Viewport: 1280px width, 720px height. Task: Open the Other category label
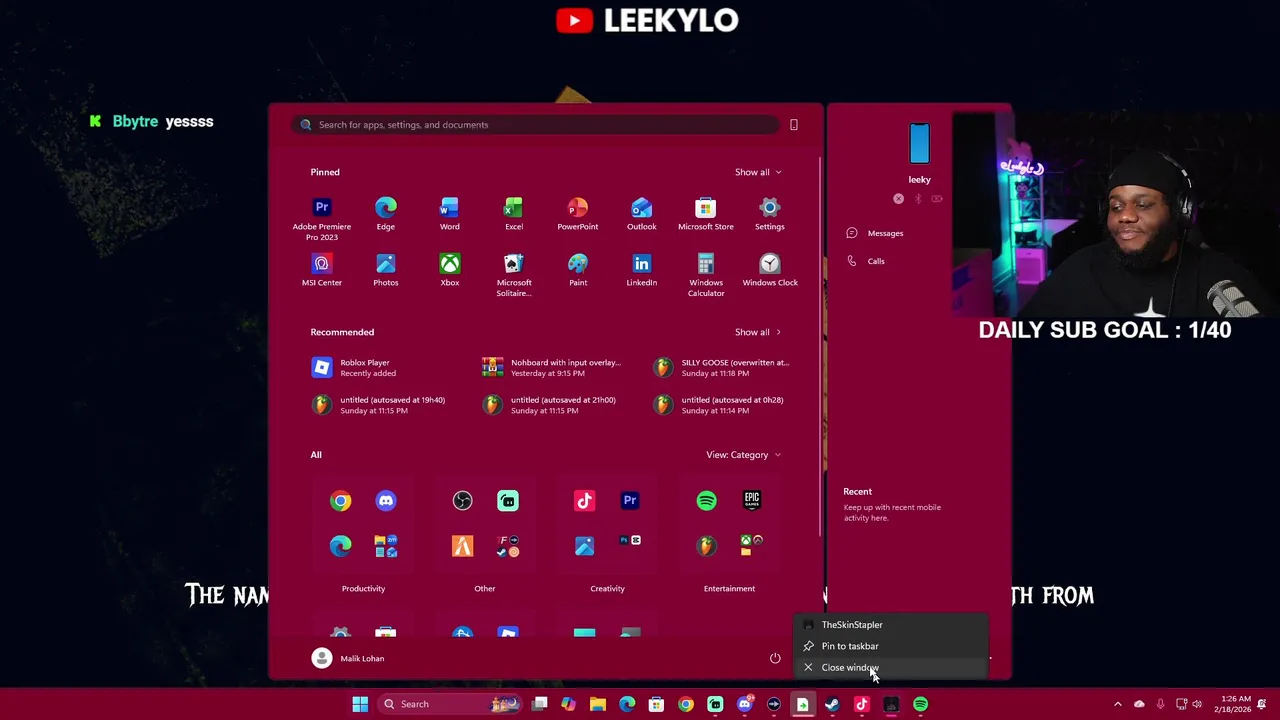(485, 589)
